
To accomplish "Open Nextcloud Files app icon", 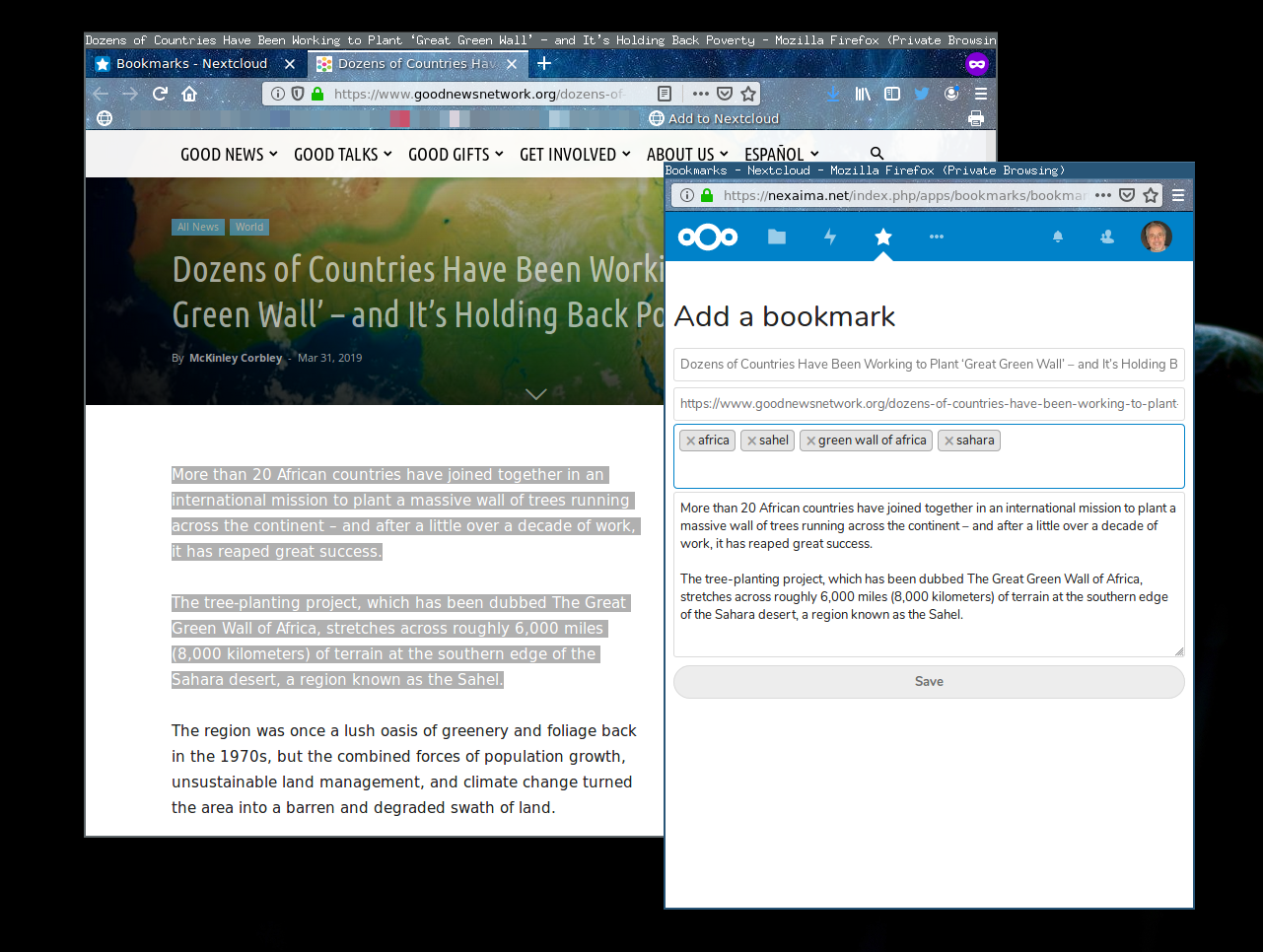I will (777, 237).
